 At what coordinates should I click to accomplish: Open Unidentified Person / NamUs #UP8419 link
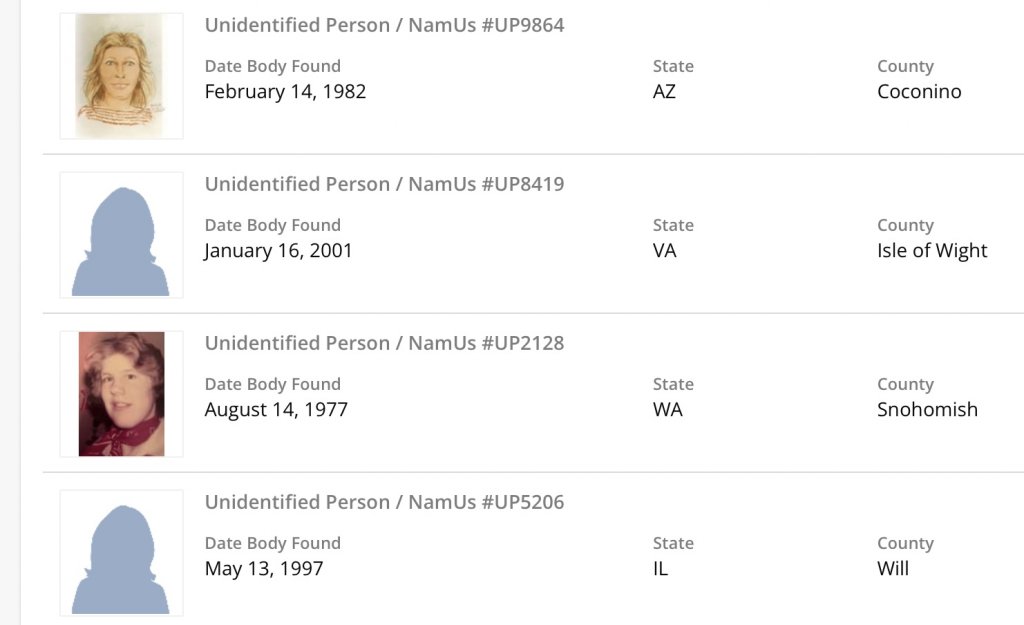pos(384,184)
